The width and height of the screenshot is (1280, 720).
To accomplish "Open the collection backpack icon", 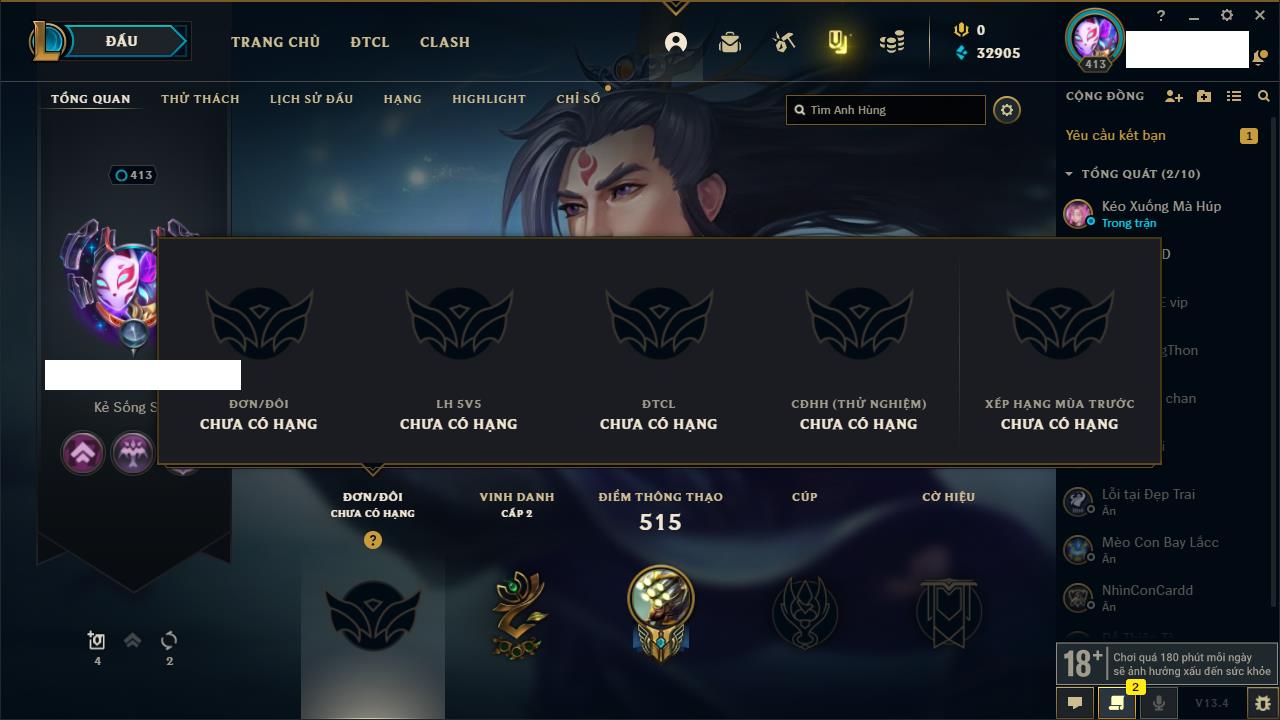I will pos(730,42).
